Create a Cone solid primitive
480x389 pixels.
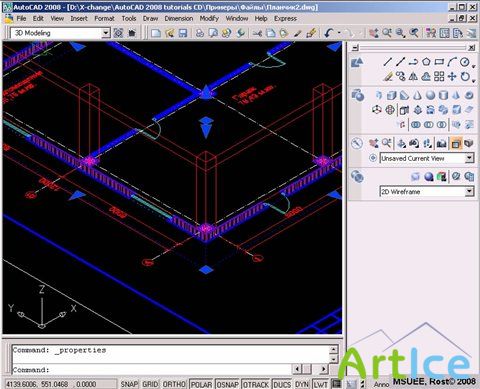tap(417, 95)
